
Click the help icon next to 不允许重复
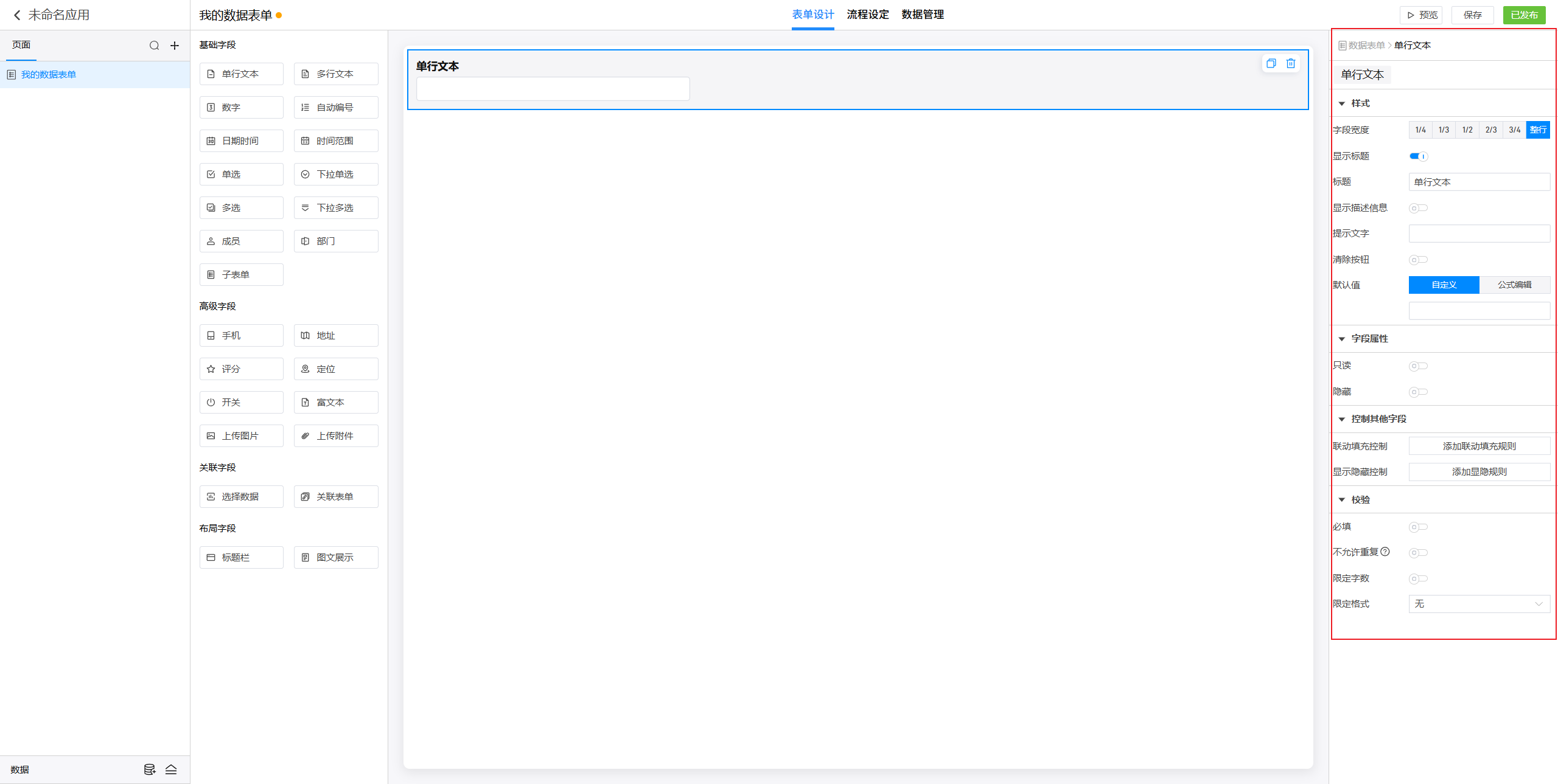1385,552
